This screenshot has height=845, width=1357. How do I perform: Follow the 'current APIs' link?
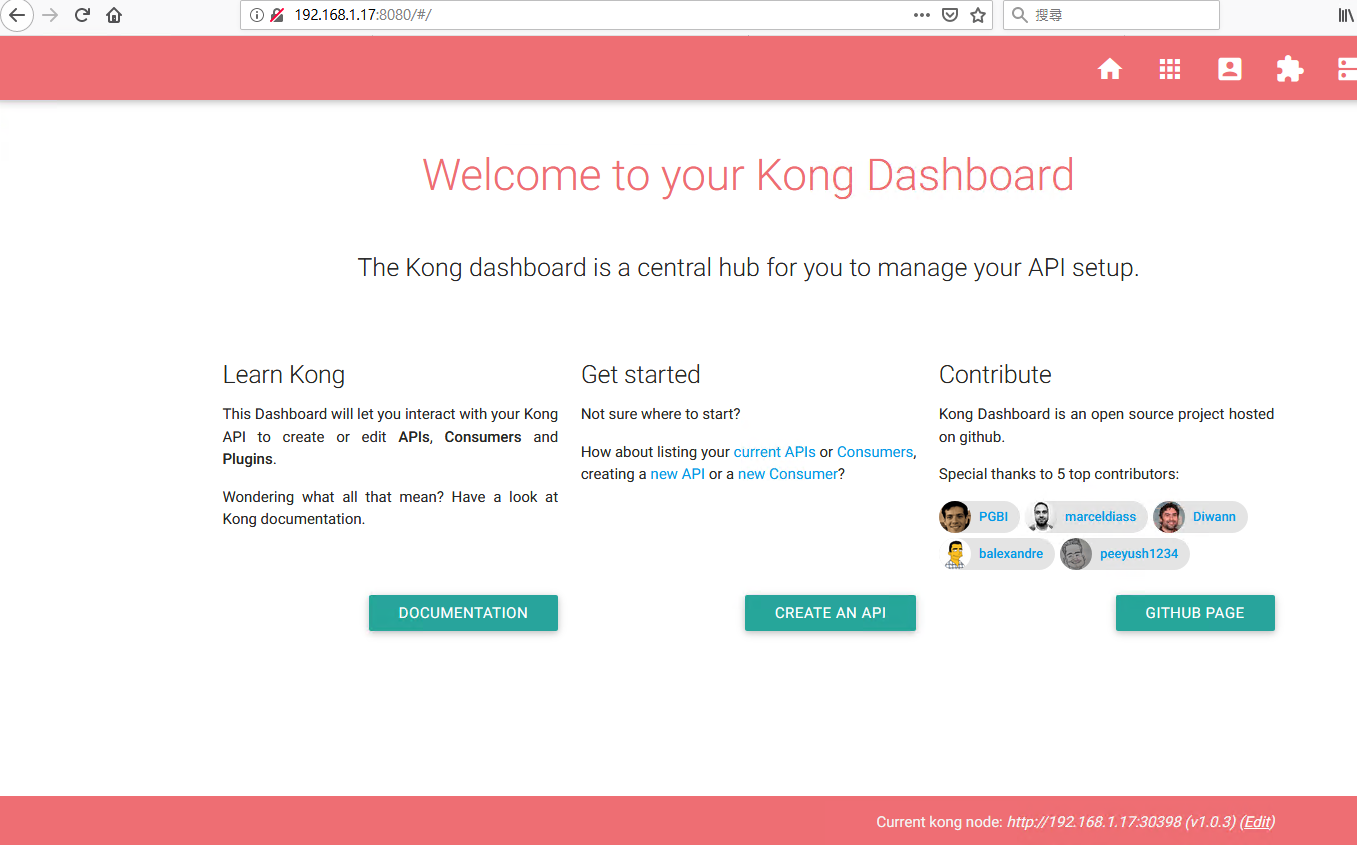[x=775, y=452]
